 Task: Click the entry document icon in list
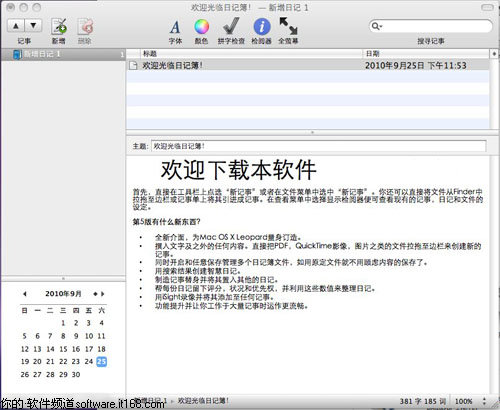click(x=133, y=65)
